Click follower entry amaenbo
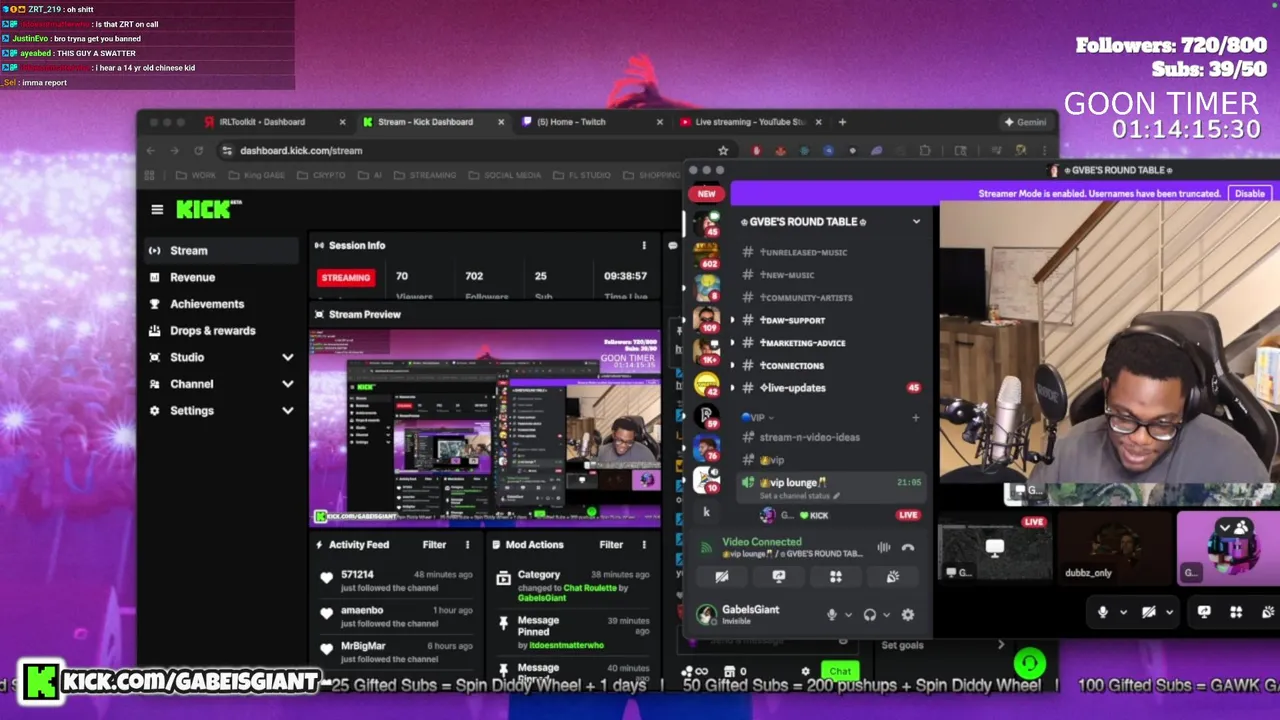The width and height of the screenshot is (1280, 720). click(395, 616)
